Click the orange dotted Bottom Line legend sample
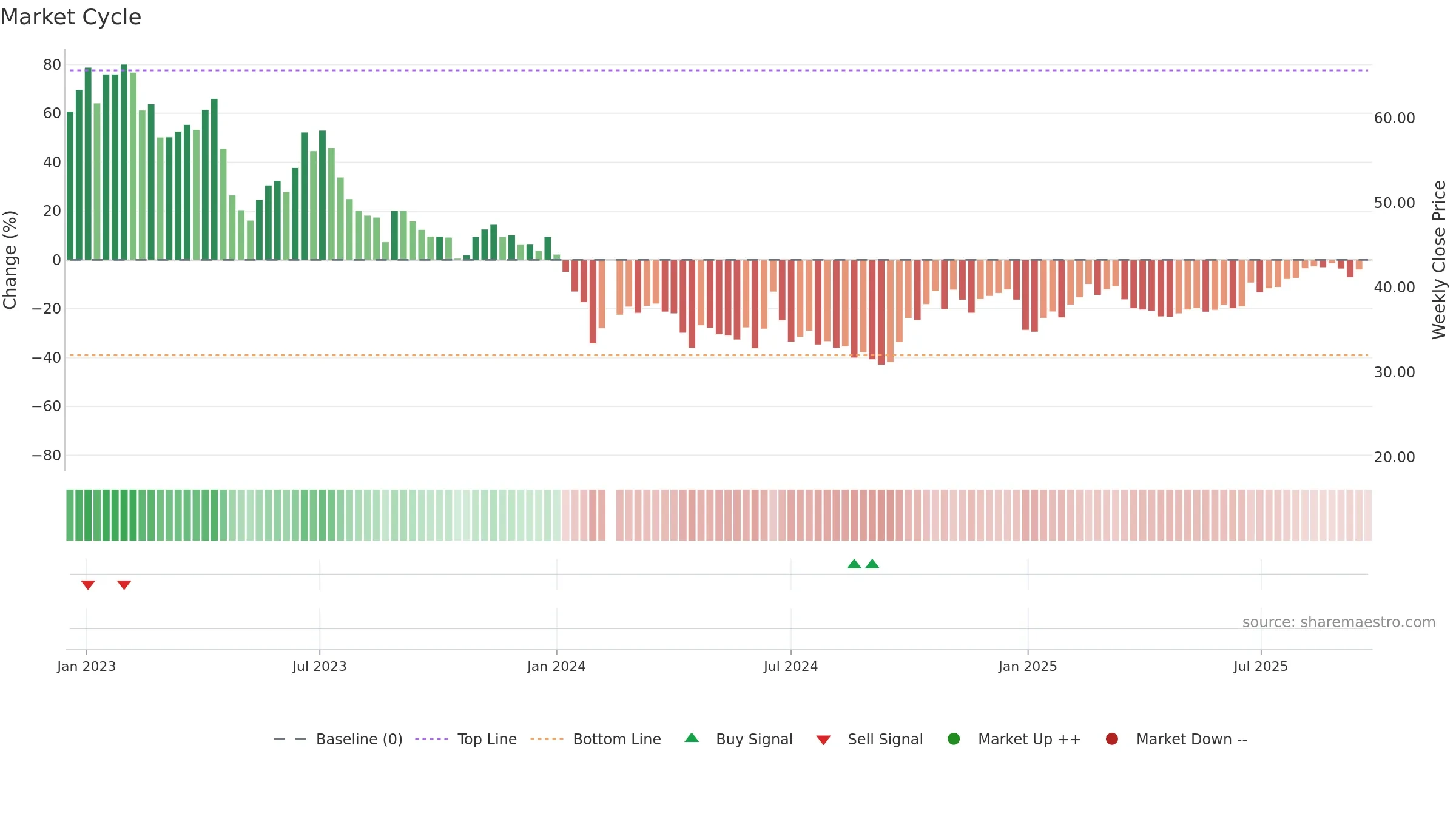The width and height of the screenshot is (1456, 819). (x=547, y=739)
